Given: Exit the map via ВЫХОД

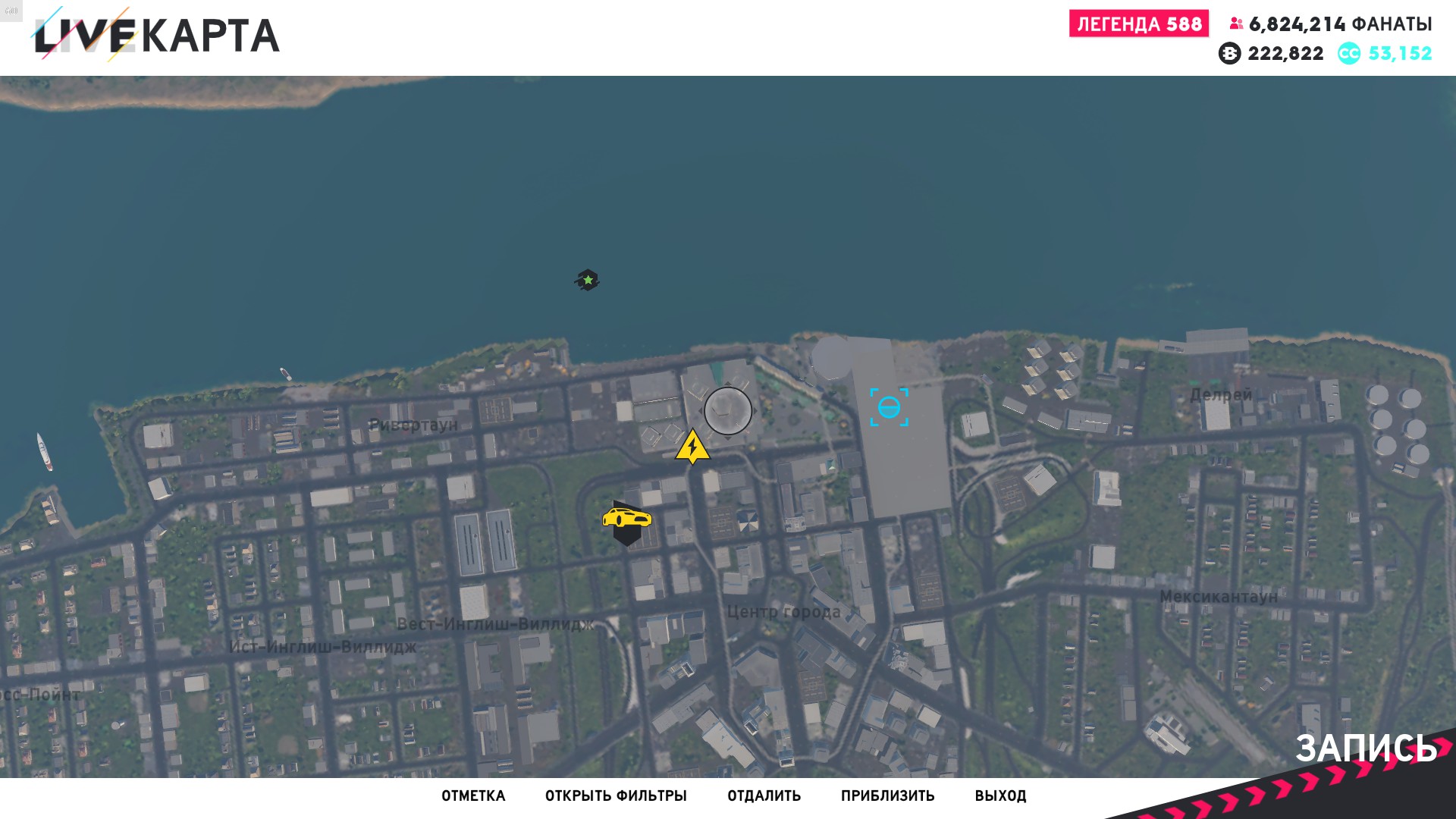Looking at the screenshot, I should [x=1000, y=796].
